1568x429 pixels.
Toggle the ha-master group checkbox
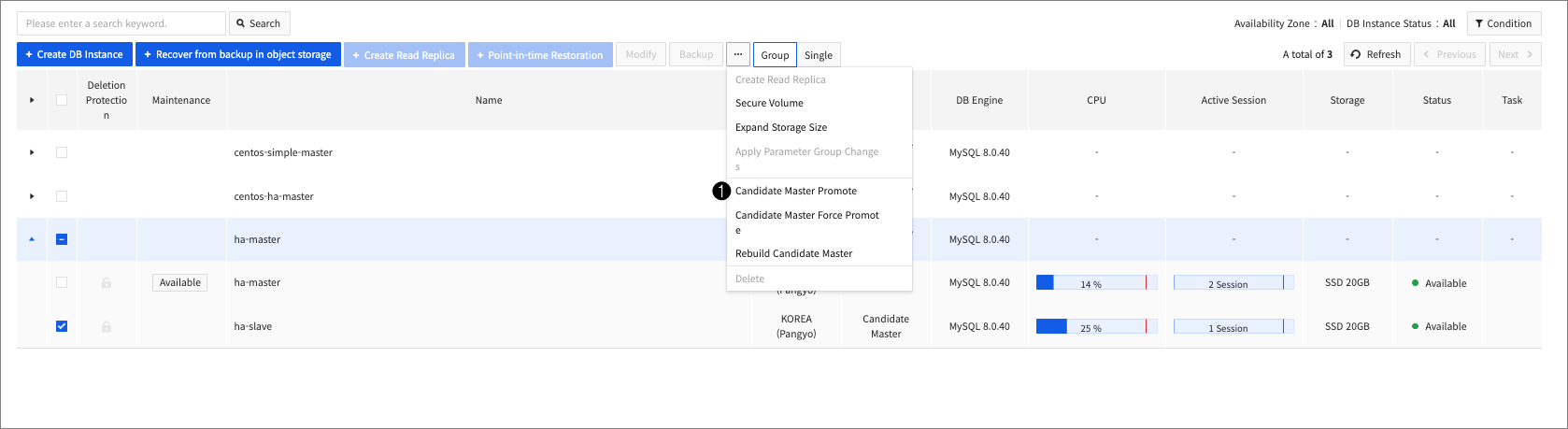[x=62, y=239]
